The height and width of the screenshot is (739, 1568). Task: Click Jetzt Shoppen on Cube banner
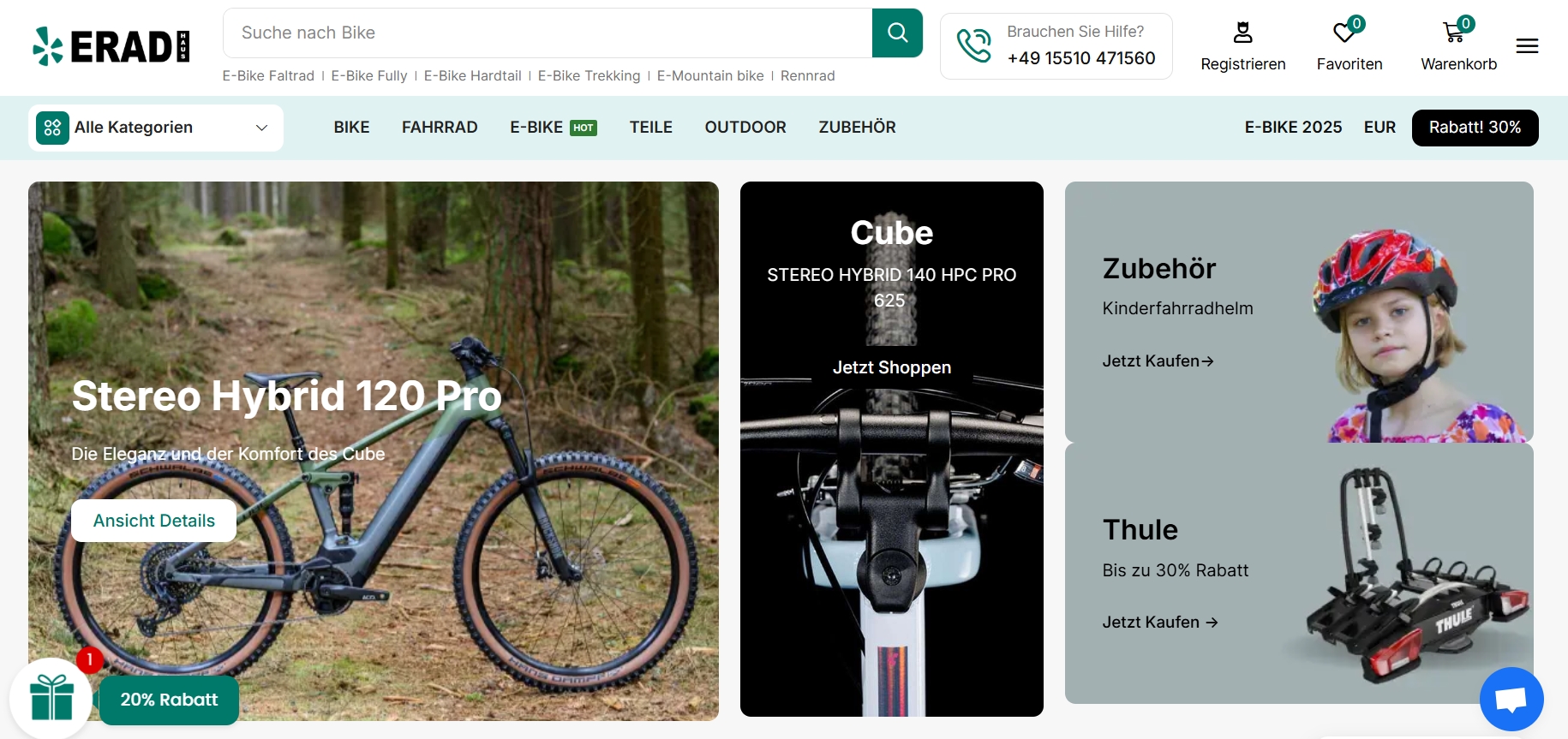[892, 367]
